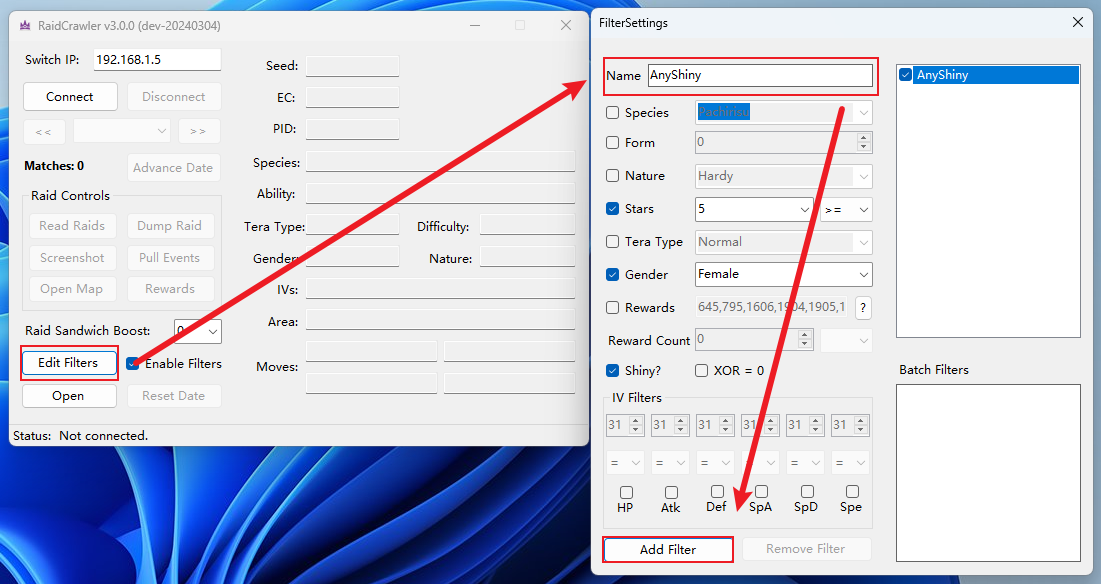Click the Edit Filters button
The height and width of the screenshot is (584, 1101).
(x=69, y=363)
